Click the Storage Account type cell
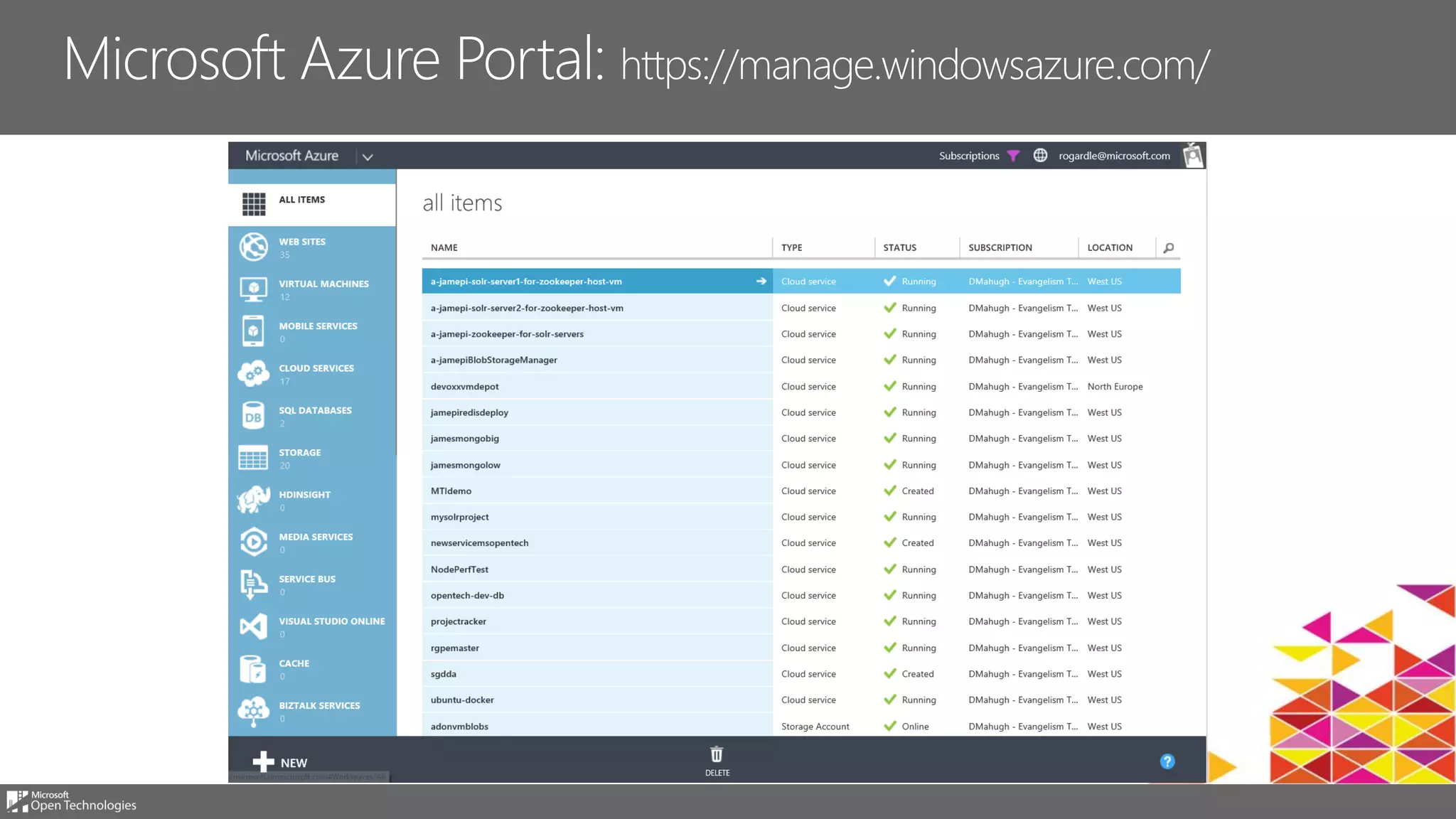This screenshot has height=819, width=1456. coord(815,727)
